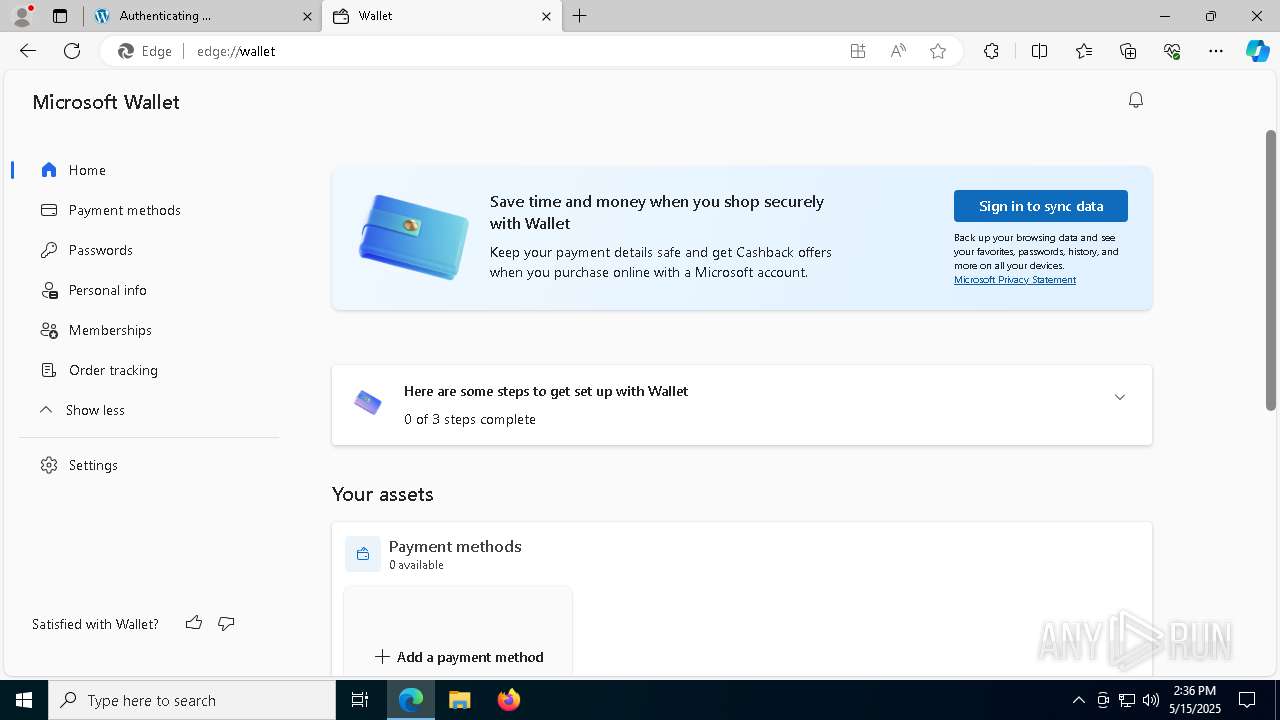Click the volume speaker tray icon
This screenshot has height=720, width=1280.
[x=1150, y=700]
